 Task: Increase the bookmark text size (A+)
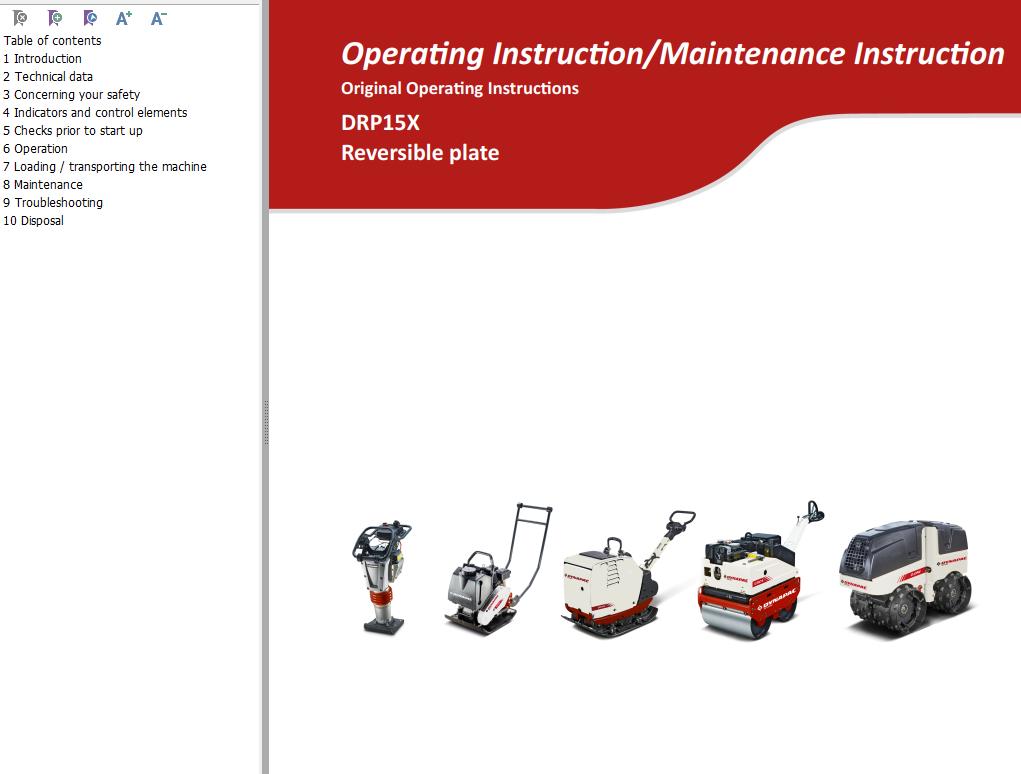click(x=124, y=18)
